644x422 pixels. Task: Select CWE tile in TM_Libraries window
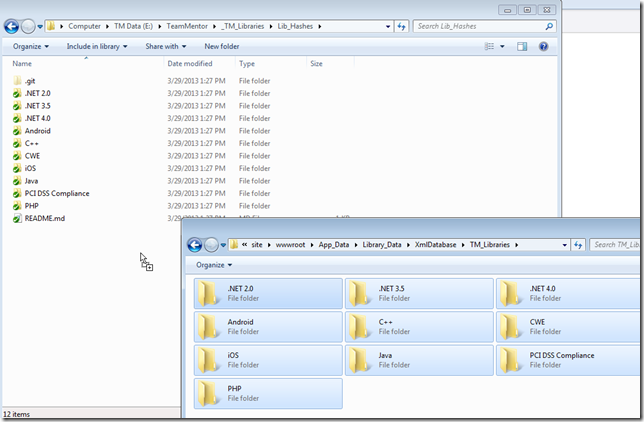pos(568,327)
